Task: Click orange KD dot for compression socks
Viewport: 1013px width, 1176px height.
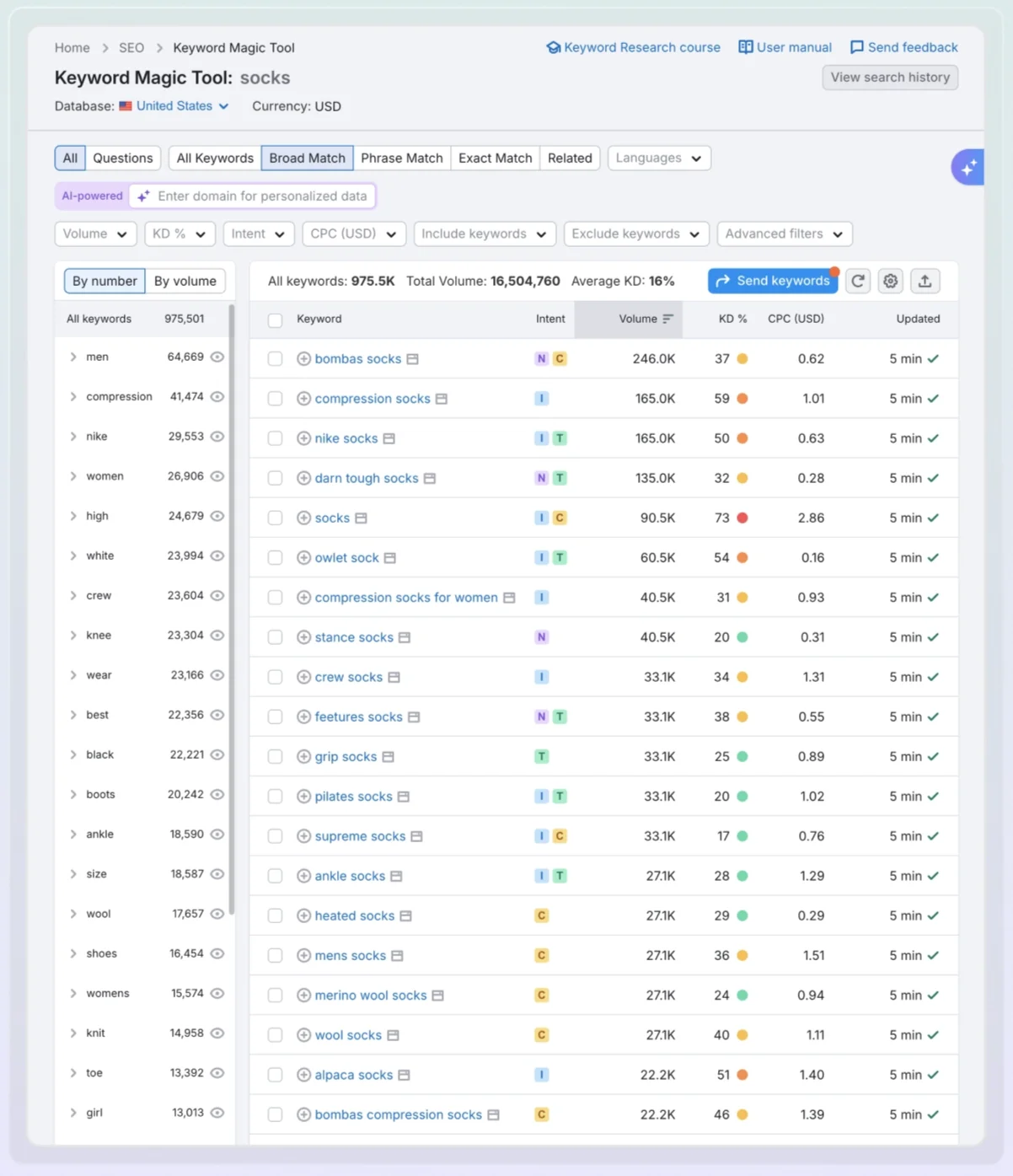Action: tap(742, 399)
